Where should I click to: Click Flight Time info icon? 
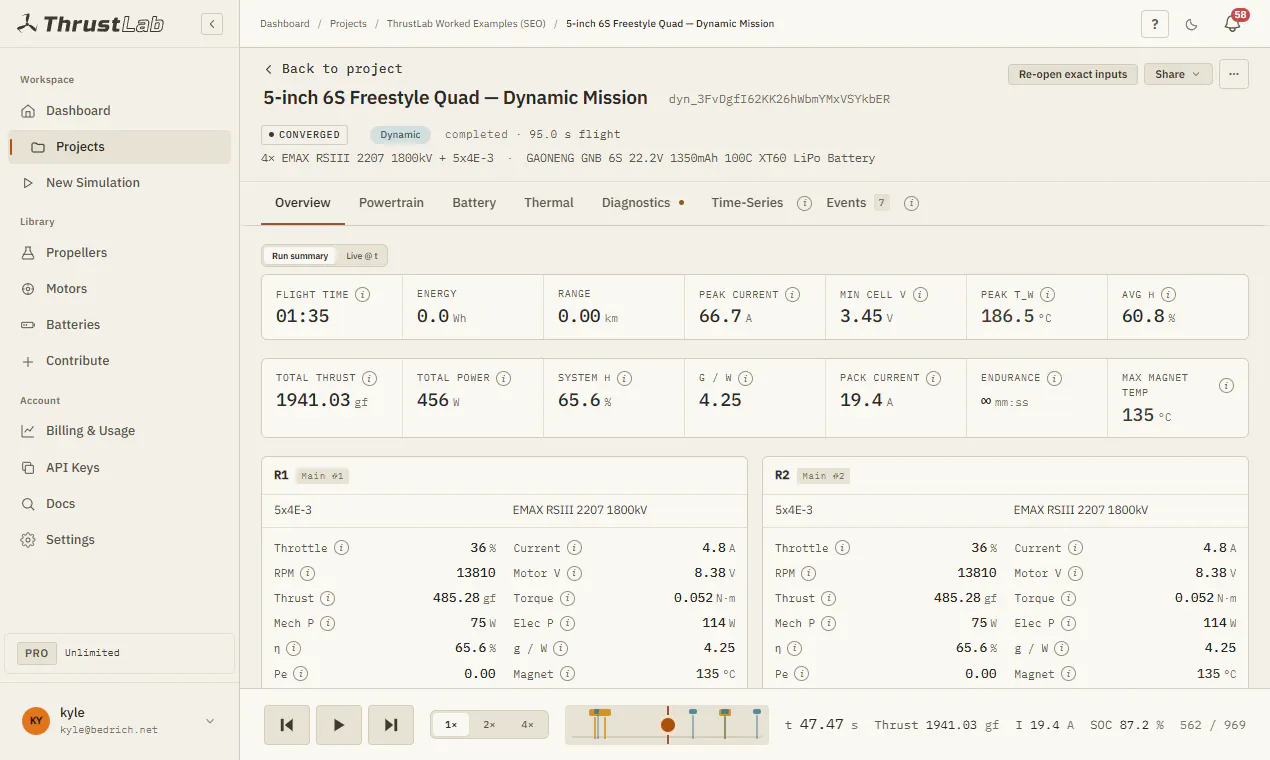click(362, 295)
